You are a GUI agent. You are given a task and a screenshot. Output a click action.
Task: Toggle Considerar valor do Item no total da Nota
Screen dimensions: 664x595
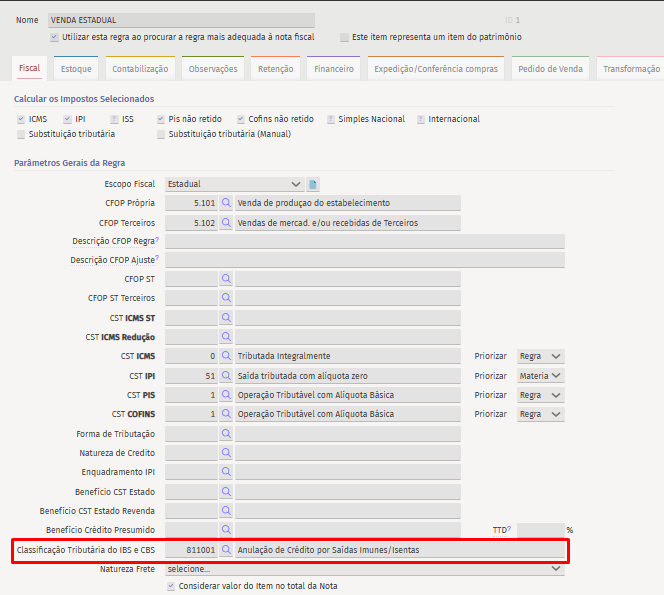click(x=171, y=586)
